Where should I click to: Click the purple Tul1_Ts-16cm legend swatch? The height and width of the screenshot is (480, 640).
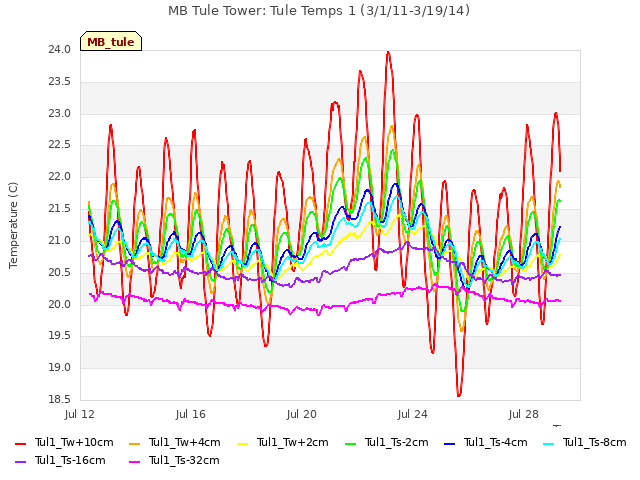pos(20,461)
